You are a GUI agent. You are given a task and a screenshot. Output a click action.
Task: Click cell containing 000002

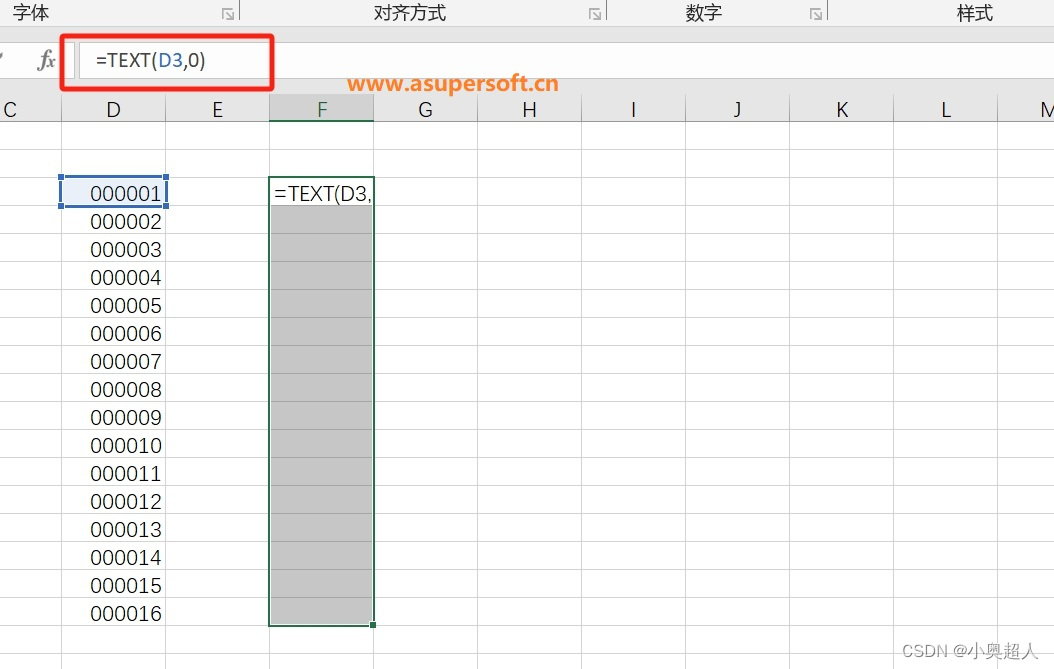pos(113,221)
